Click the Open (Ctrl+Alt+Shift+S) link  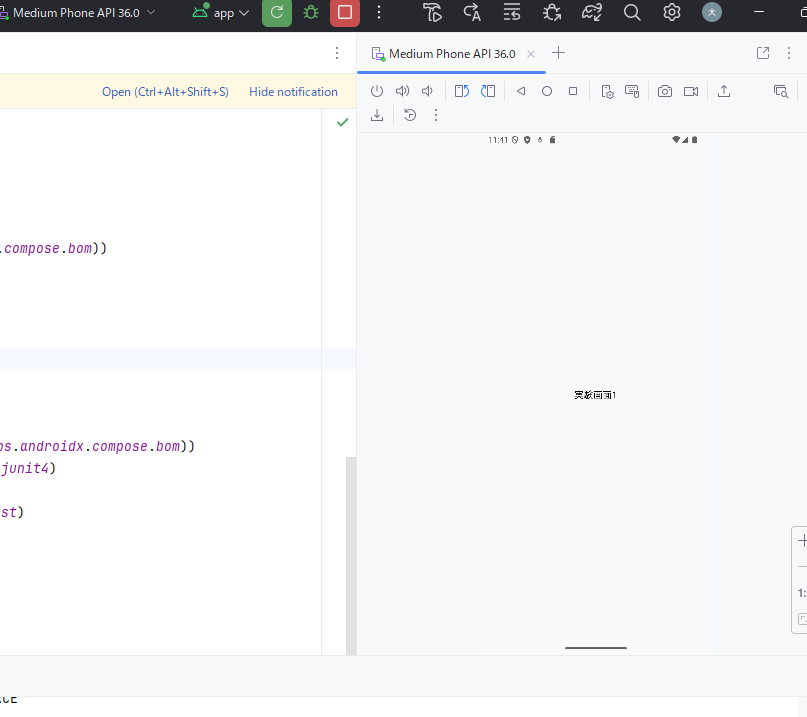pos(165,92)
